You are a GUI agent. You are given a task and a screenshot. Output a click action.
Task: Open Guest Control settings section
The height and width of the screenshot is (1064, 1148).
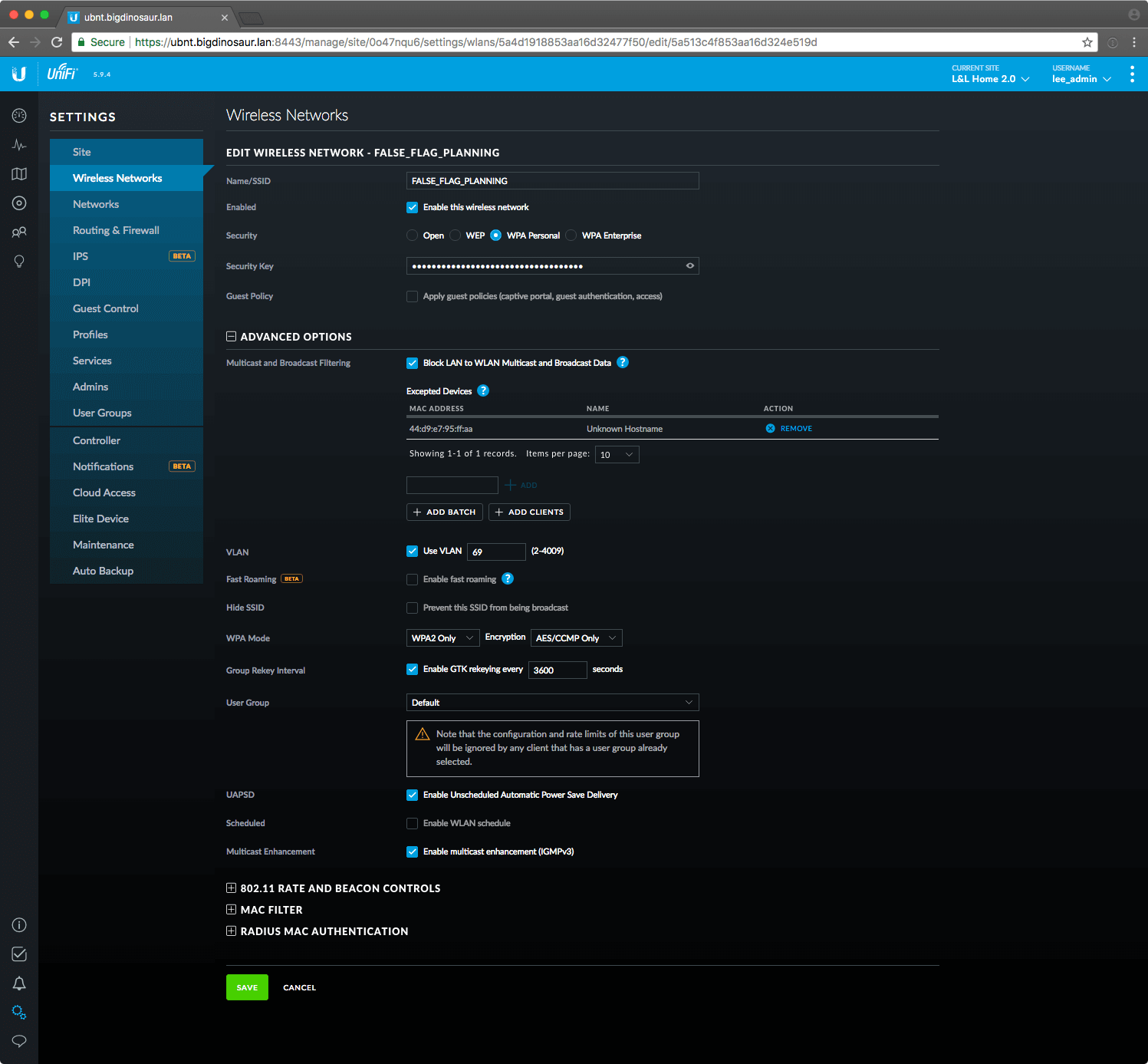coord(106,308)
